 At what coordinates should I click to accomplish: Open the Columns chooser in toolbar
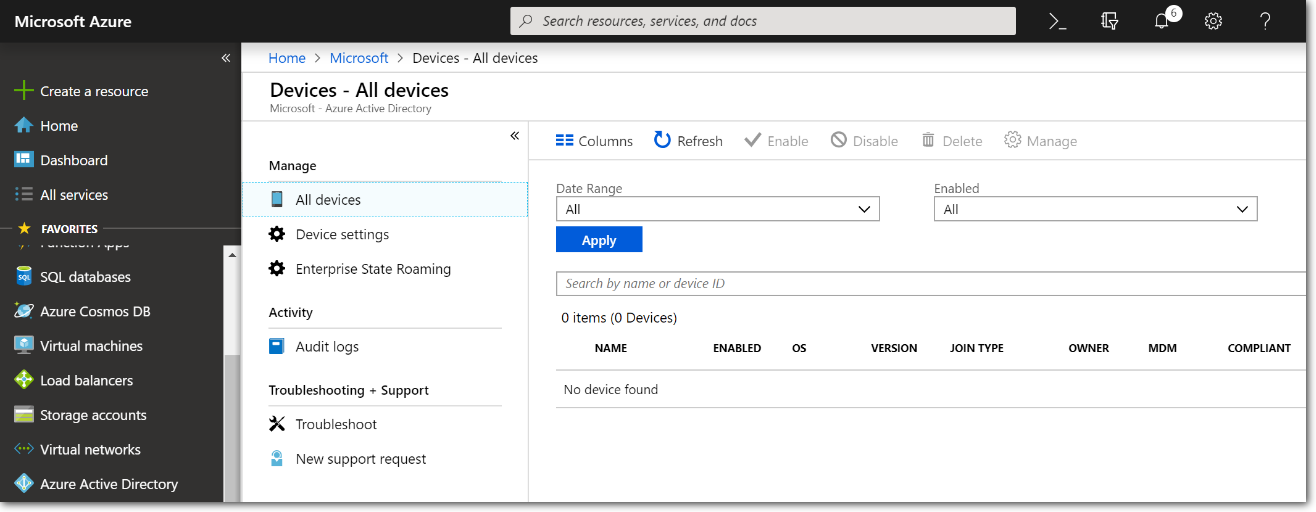pyautogui.click(x=594, y=141)
